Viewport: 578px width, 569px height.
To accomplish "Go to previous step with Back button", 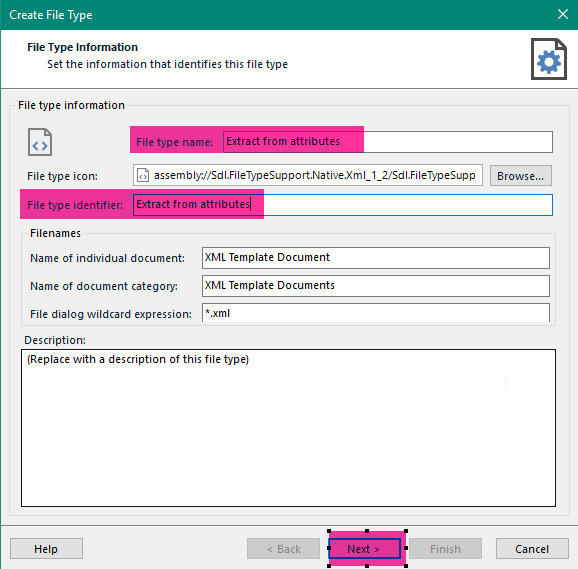I will click(283, 549).
